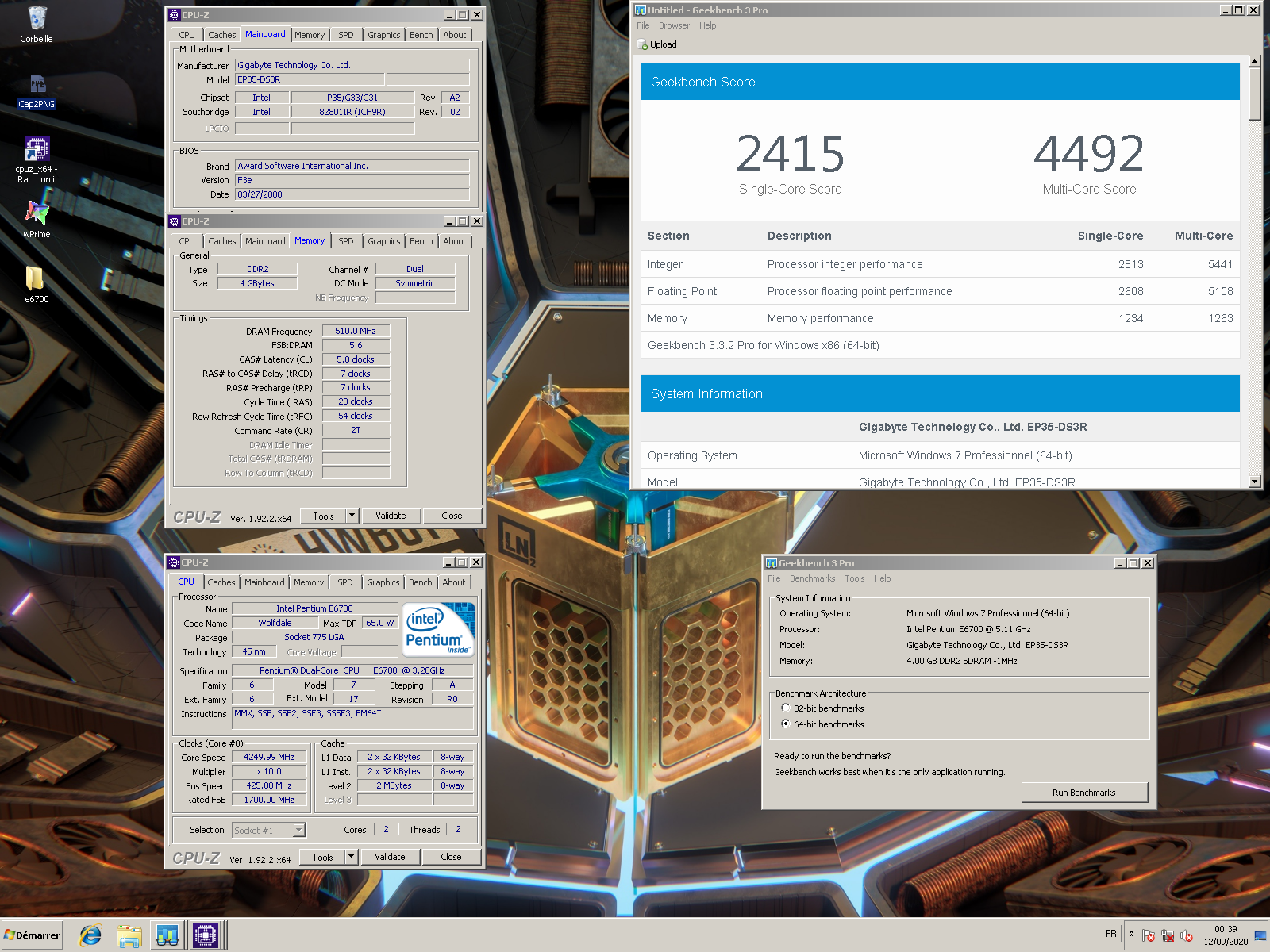Expand Tools dropdown arrow in CPU-Z CPU window
Viewport: 1270px width, 952px height.
(352, 857)
